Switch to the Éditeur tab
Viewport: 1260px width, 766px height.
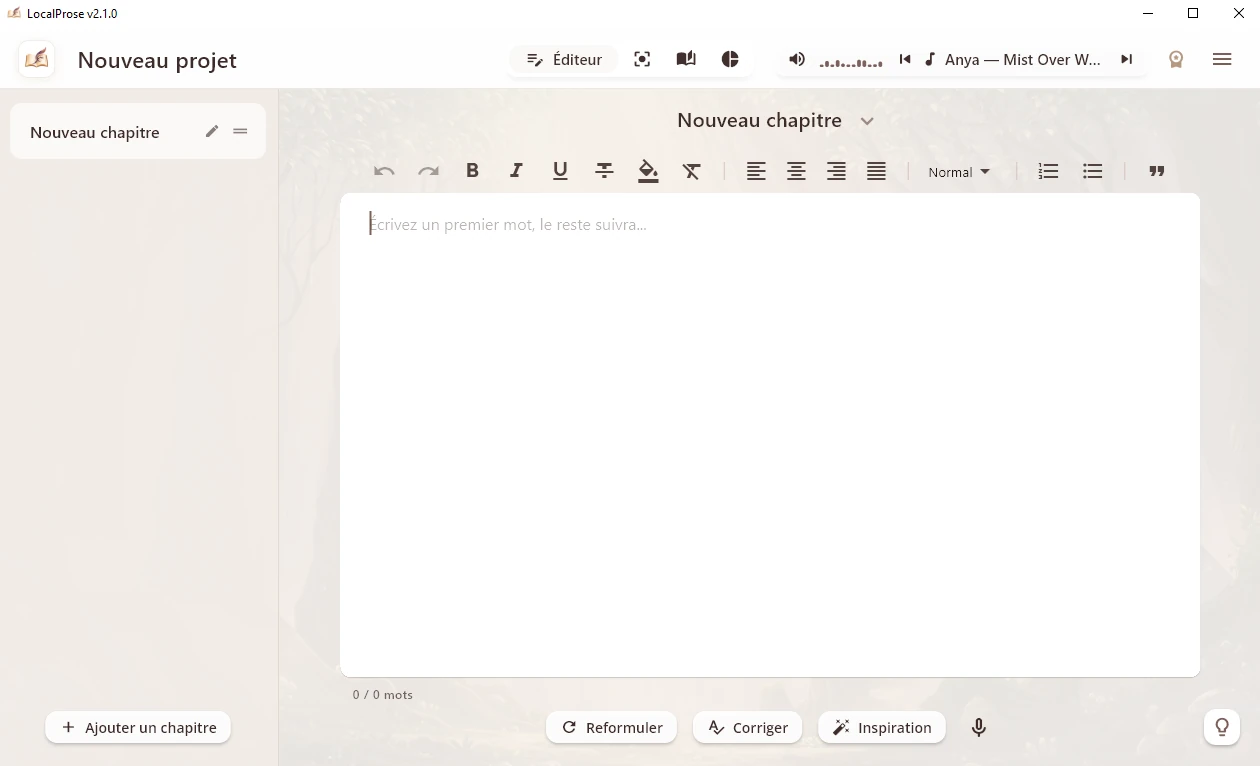tap(563, 59)
